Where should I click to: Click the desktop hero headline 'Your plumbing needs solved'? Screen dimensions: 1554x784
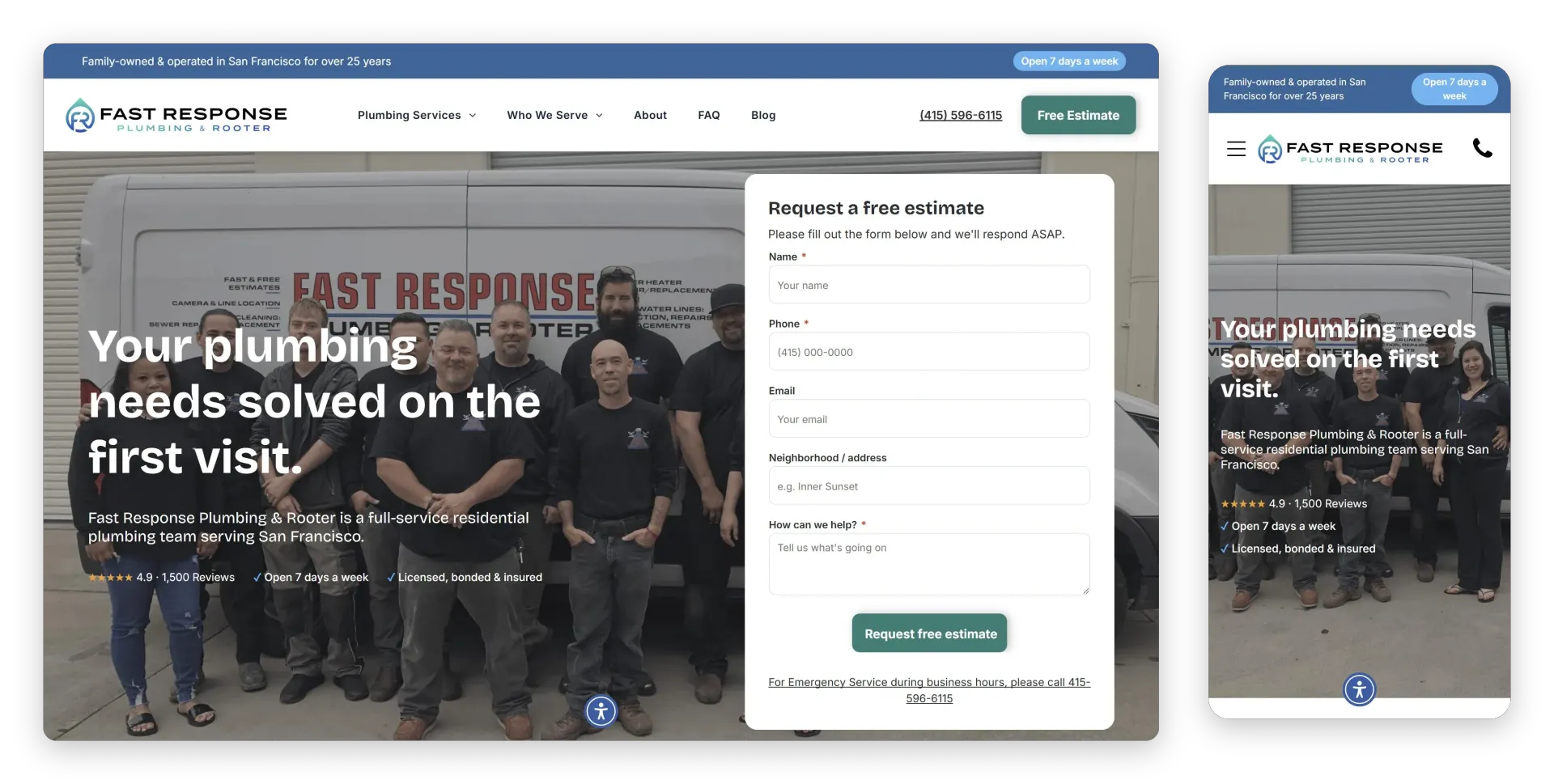(314, 401)
